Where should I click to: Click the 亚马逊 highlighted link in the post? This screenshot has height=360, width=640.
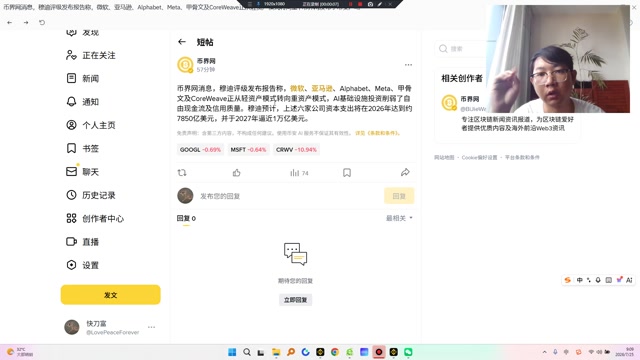[322, 88]
